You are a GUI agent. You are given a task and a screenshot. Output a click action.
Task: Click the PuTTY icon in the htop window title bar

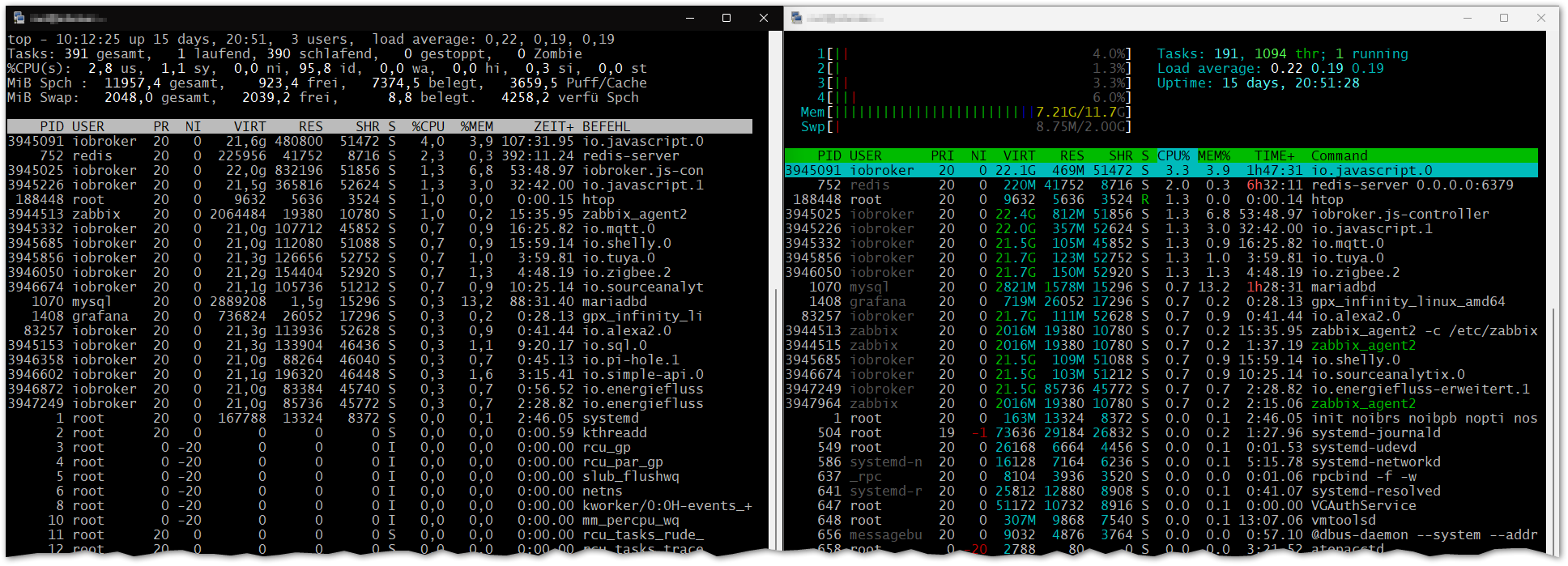[797, 18]
